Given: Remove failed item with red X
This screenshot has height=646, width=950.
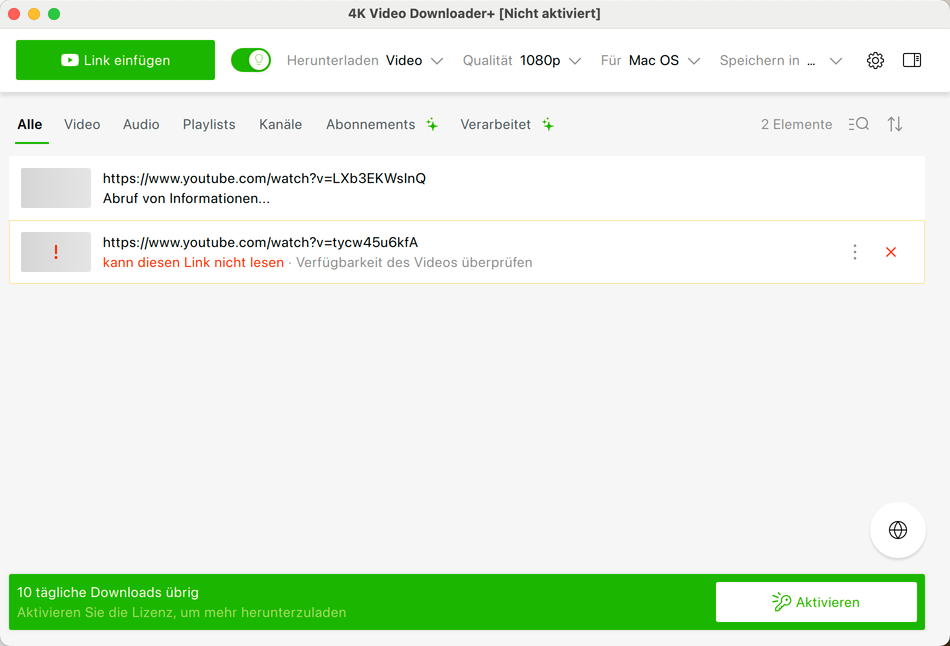Looking at the screenshot, I should (x=891, y=252).
